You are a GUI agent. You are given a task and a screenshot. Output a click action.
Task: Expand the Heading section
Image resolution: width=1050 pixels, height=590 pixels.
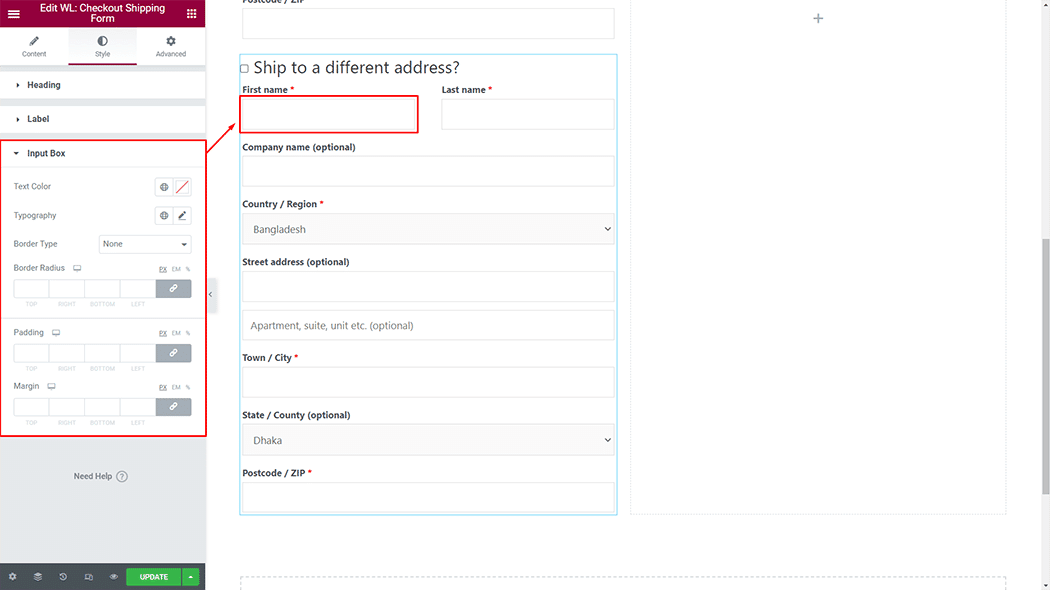[44, 85]
